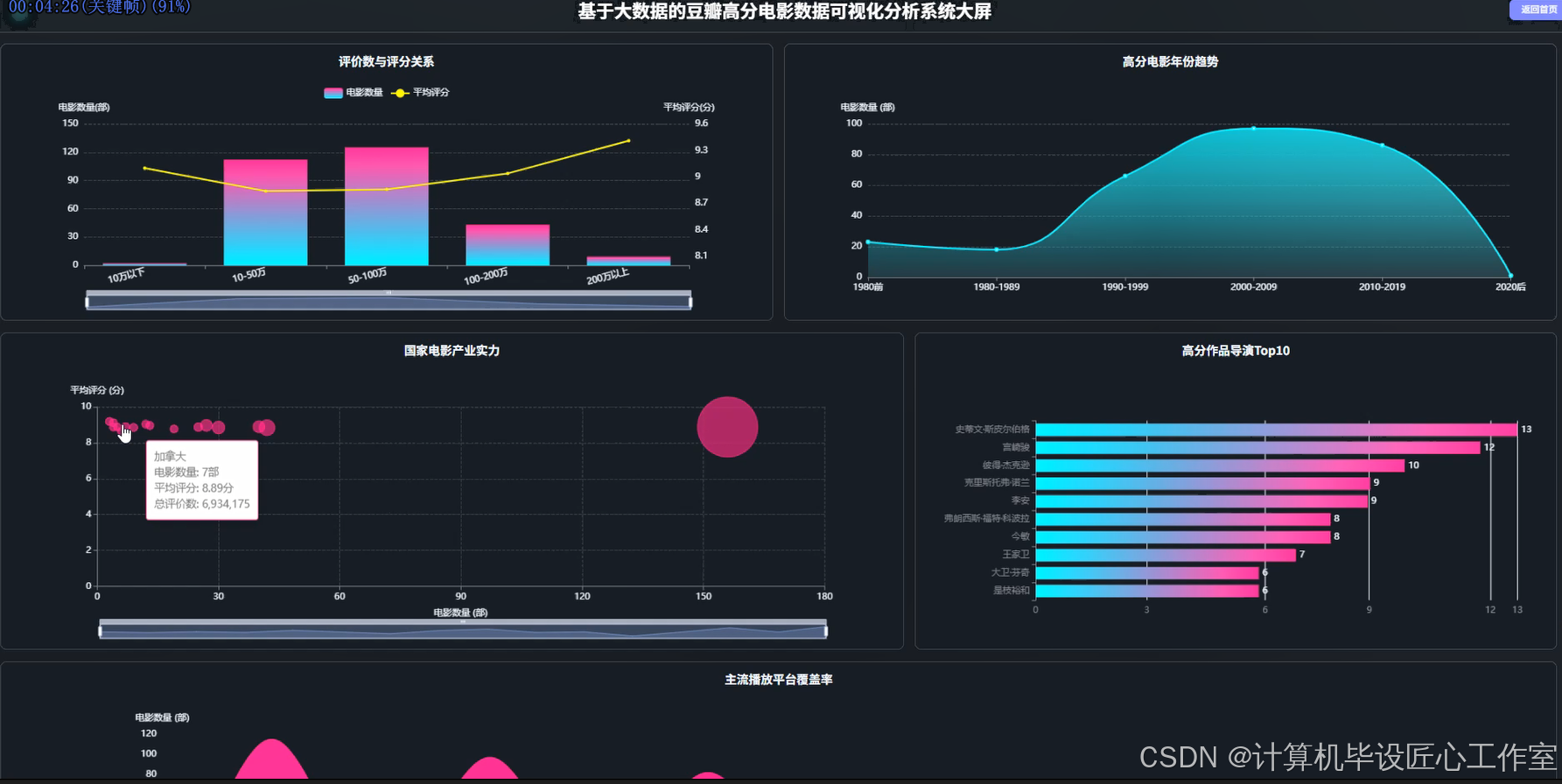The image size is (1562, 784).
Task: Click the 1990-1999 data point on trend chart
Action: tap(1125, 176)
